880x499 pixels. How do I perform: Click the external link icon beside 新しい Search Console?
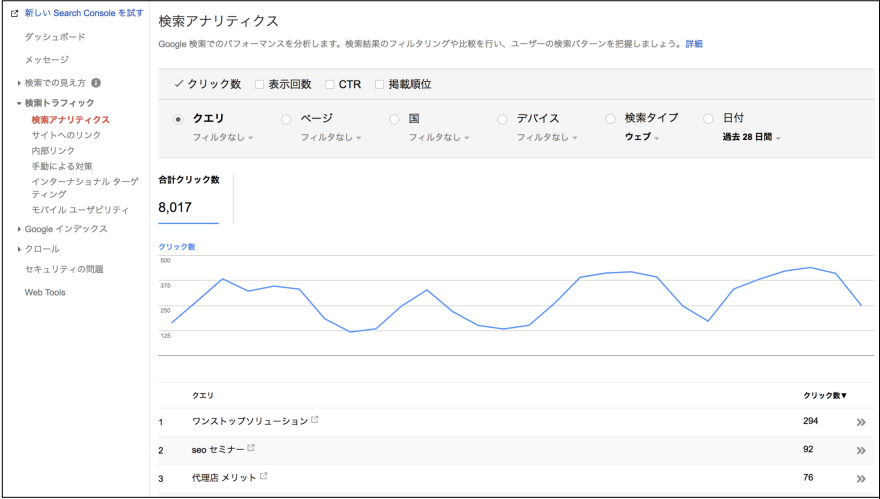coord(15,13)
